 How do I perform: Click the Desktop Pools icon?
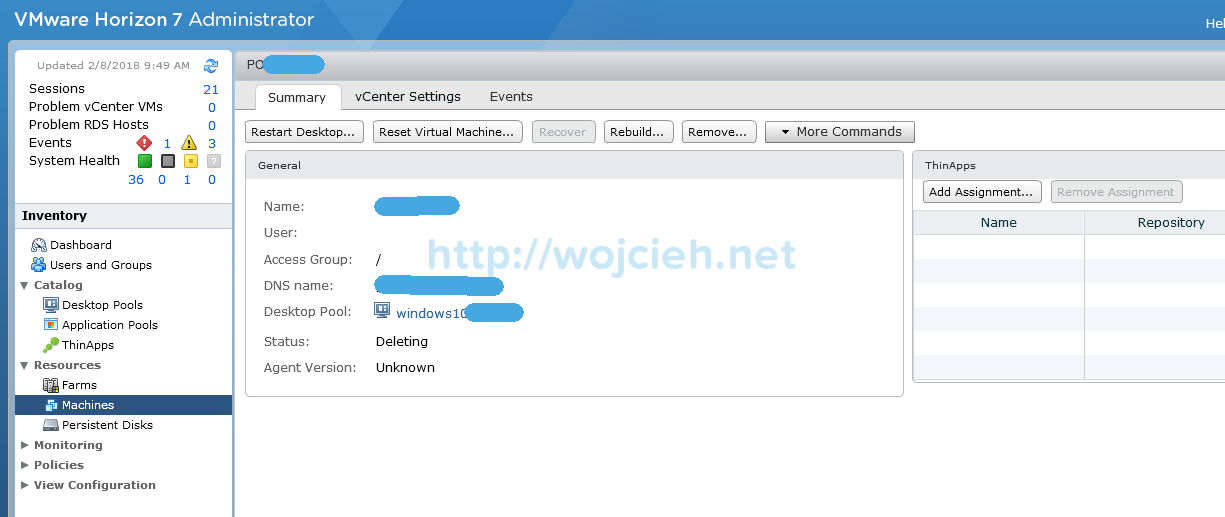pyautogui.click(x=51, y=305)
